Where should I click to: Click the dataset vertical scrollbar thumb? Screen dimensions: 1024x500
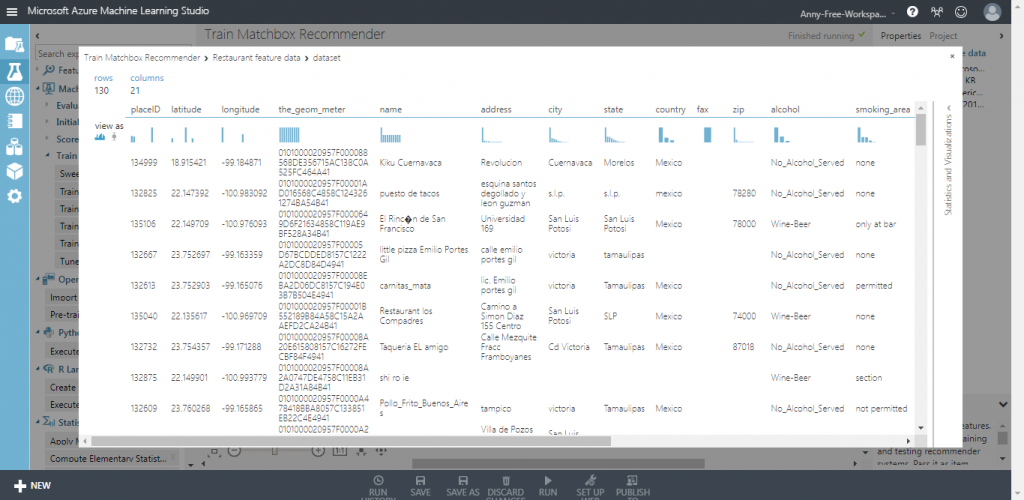[x=921, y=129]
